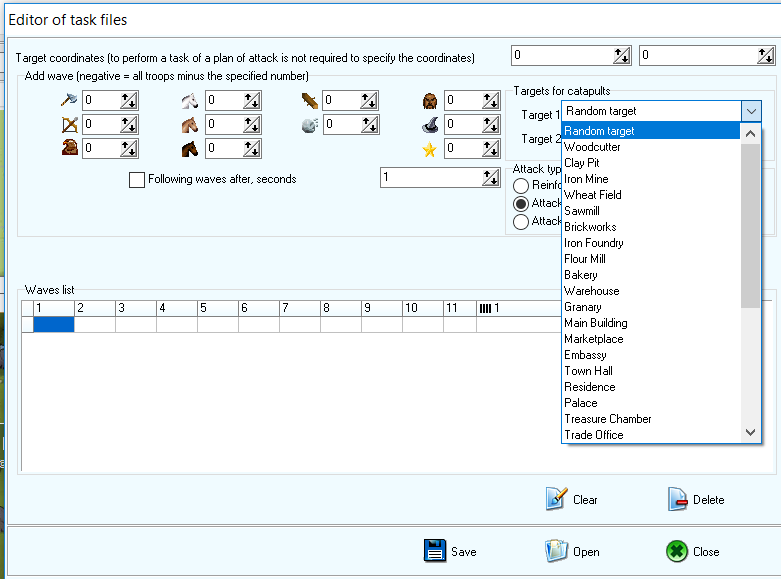Pick Treasure Chamber as catapult target
Image resolution: width=781 pixels, height=579 pixels.
tap(607, 419)
